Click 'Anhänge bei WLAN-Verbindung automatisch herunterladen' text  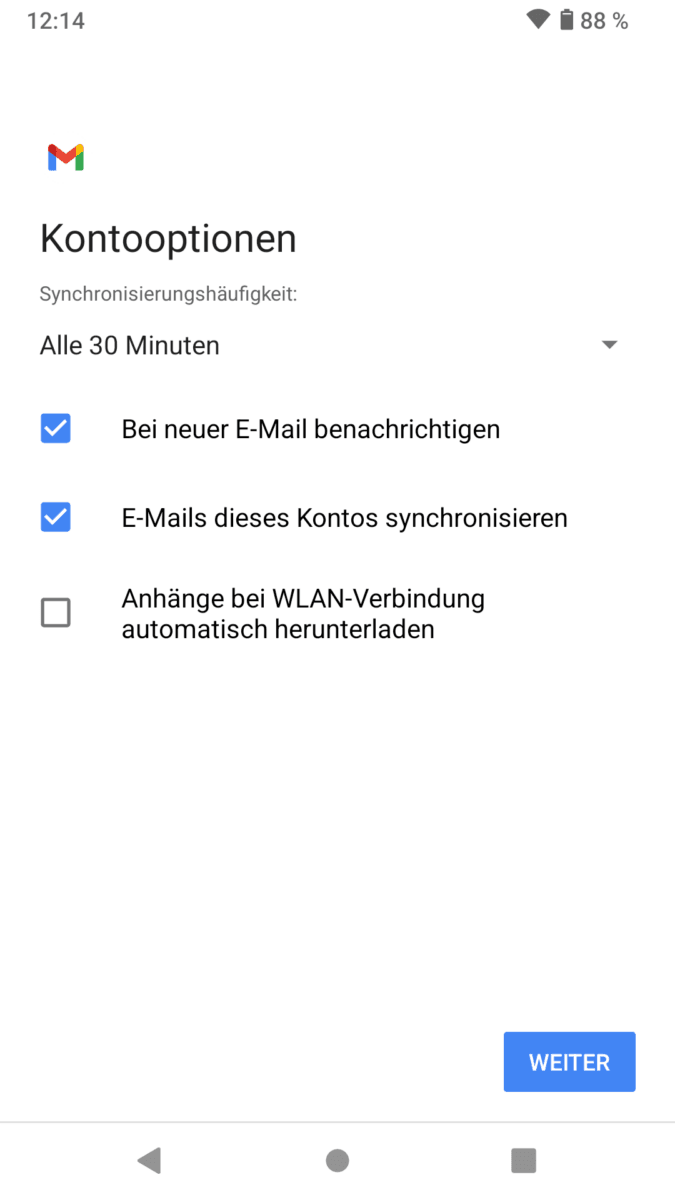tap(303, 614)
